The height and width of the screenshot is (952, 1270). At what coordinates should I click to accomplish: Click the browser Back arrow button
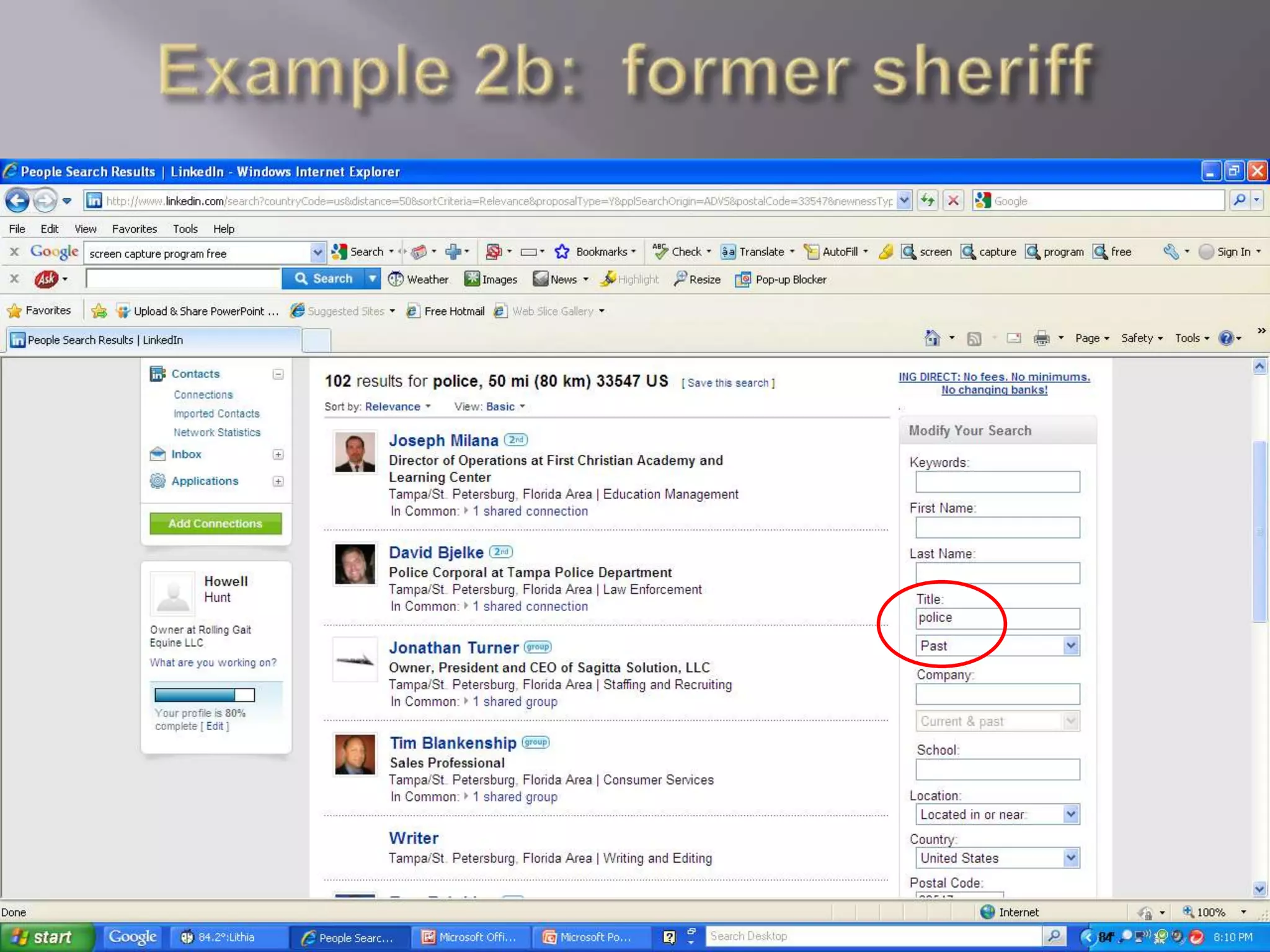pyautogui.click(x=17, y=201)
